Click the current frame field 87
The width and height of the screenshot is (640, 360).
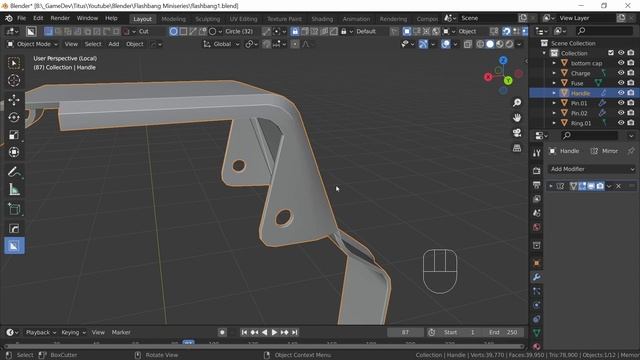405,332
